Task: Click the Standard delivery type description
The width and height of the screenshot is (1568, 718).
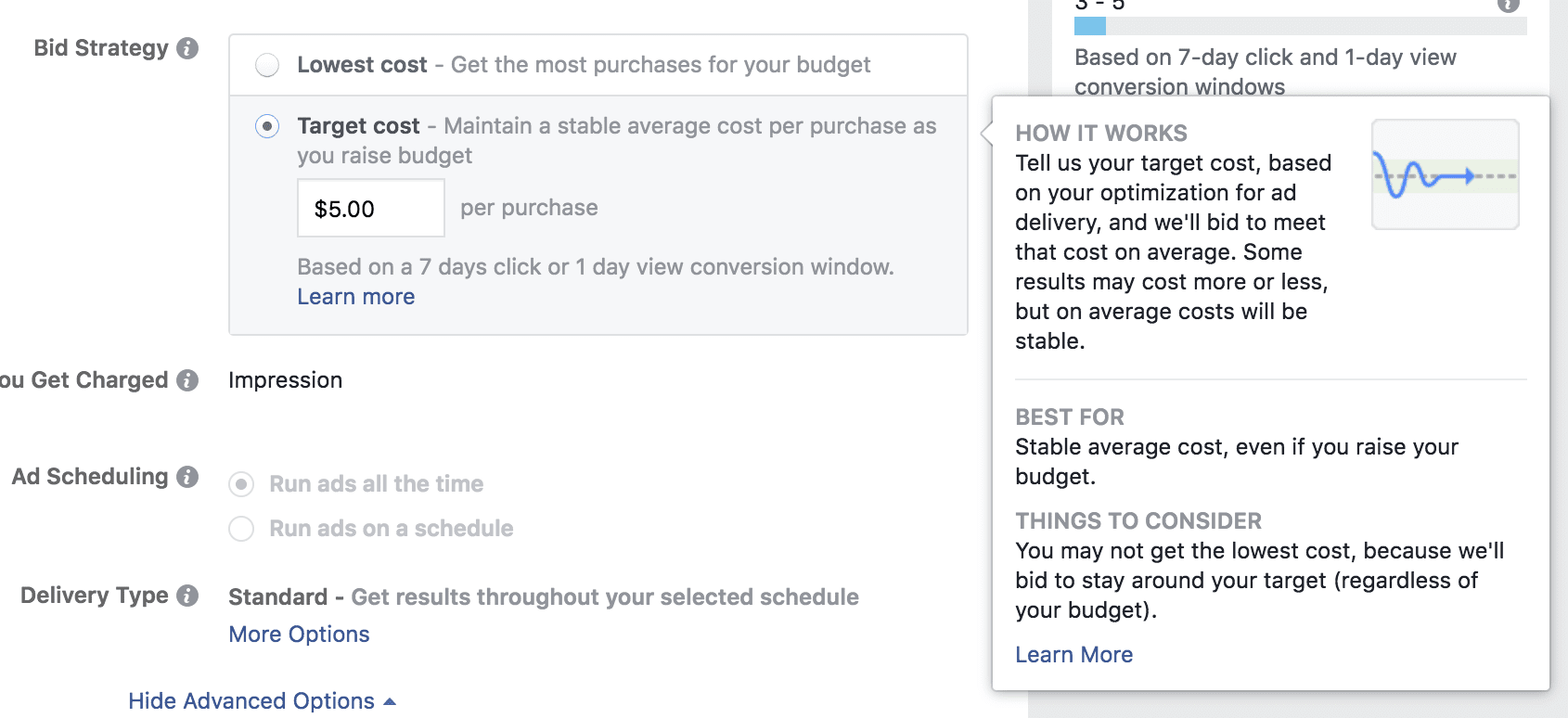Action: tap(543, 597)
